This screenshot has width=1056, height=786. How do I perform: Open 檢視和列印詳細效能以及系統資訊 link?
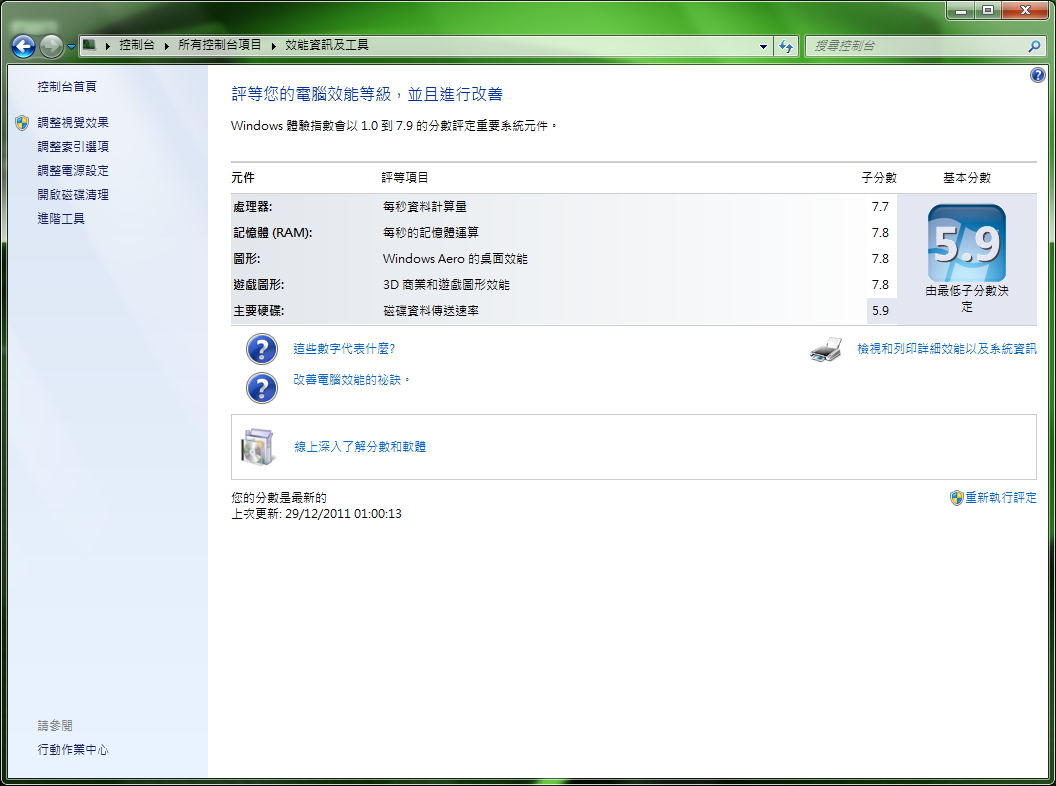(946, 348)
